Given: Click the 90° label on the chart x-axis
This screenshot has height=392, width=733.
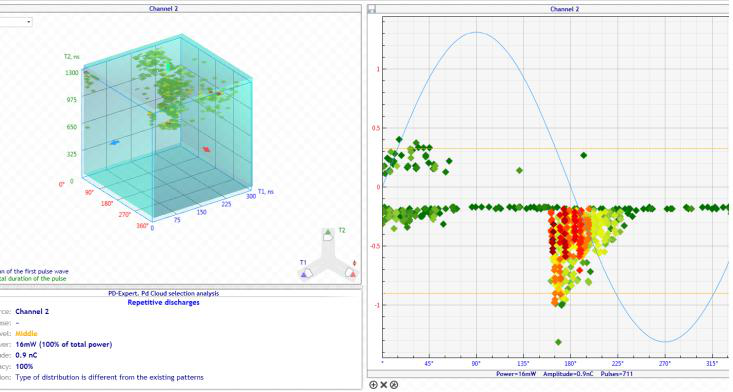Looking at the screenshot, I should pyautogui.click(x=476, y=363).
